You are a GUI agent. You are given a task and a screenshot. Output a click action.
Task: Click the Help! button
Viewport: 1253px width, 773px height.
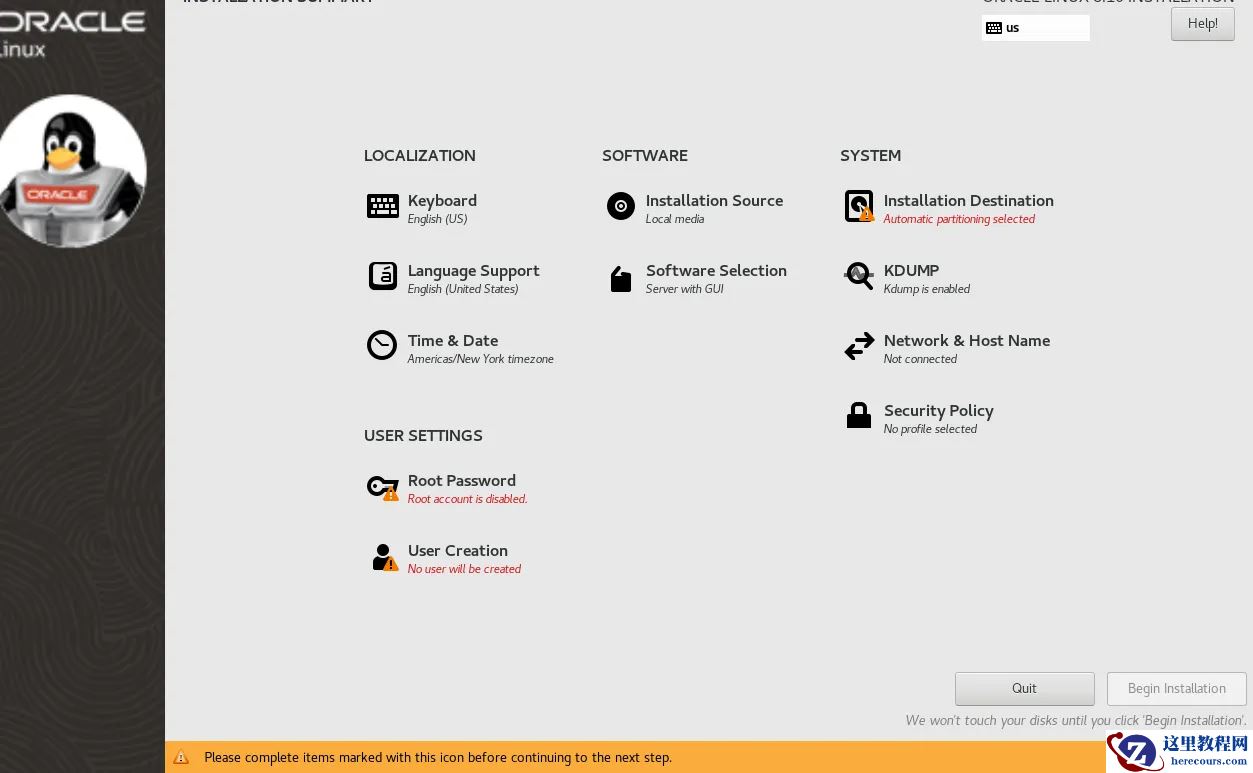(x=1203, y=24)
